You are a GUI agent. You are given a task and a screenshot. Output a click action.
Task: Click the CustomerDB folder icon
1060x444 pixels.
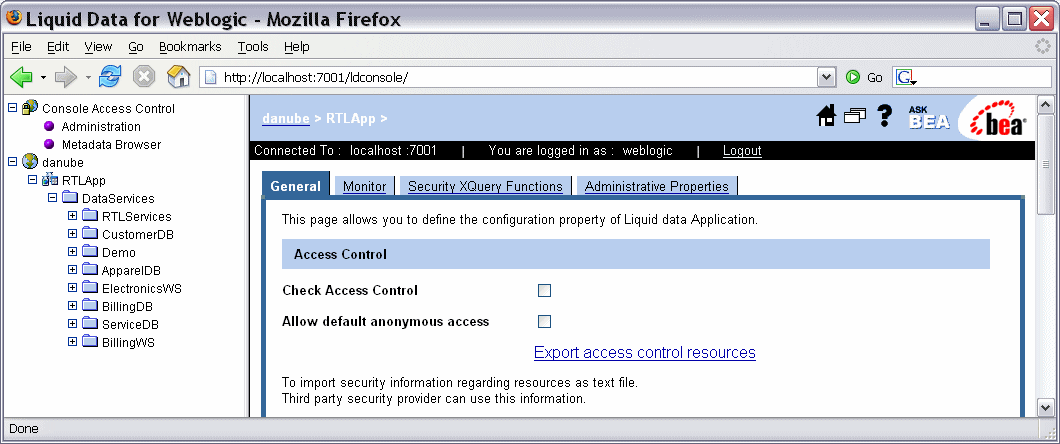pyautogui.click(x=91, y=234)
